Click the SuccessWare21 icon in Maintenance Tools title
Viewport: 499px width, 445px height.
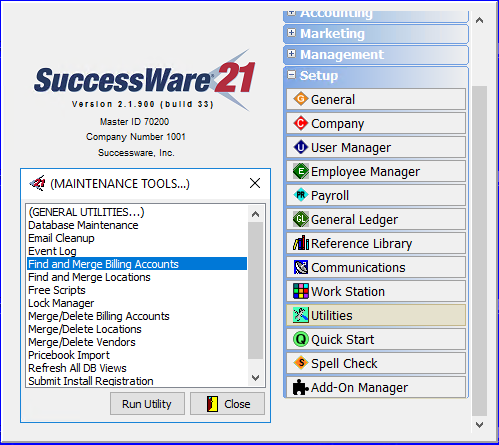coord(38,183)
